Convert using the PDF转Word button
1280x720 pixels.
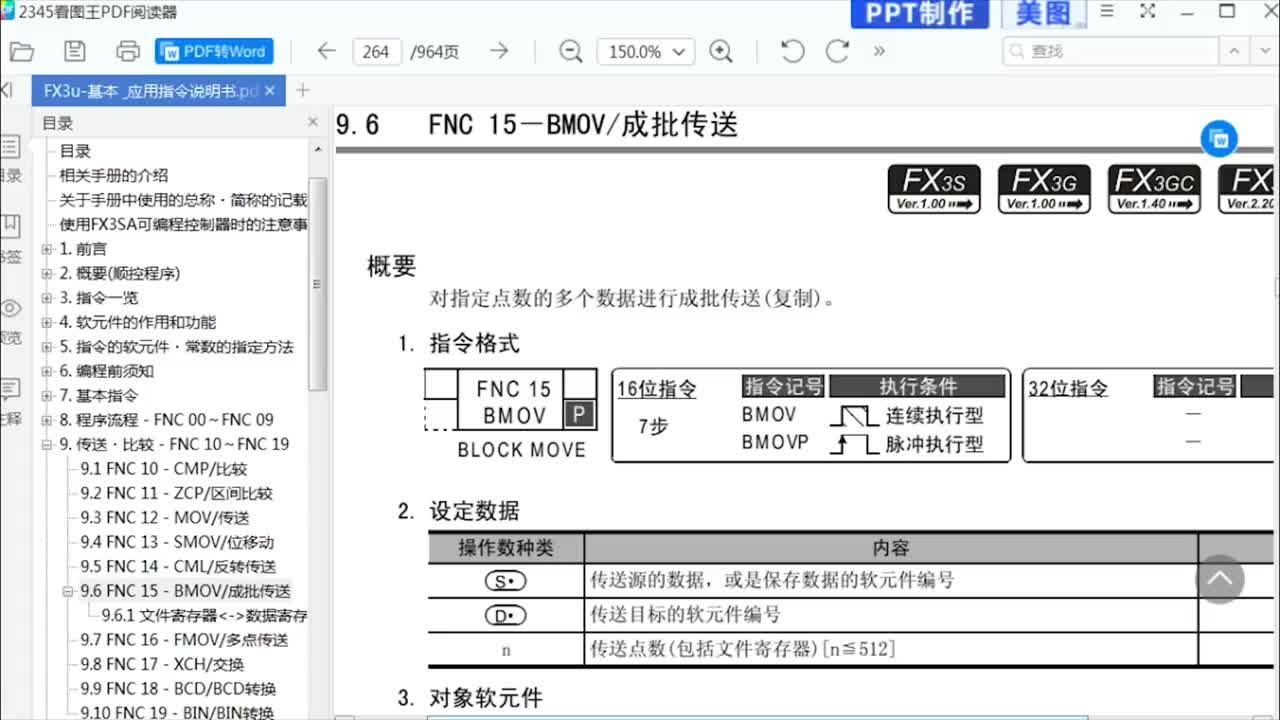point(214,52)
